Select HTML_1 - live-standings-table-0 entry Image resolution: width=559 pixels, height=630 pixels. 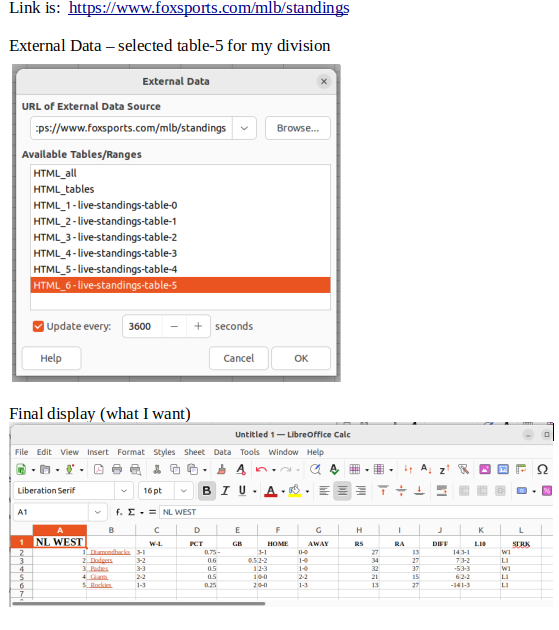point(180,205)
